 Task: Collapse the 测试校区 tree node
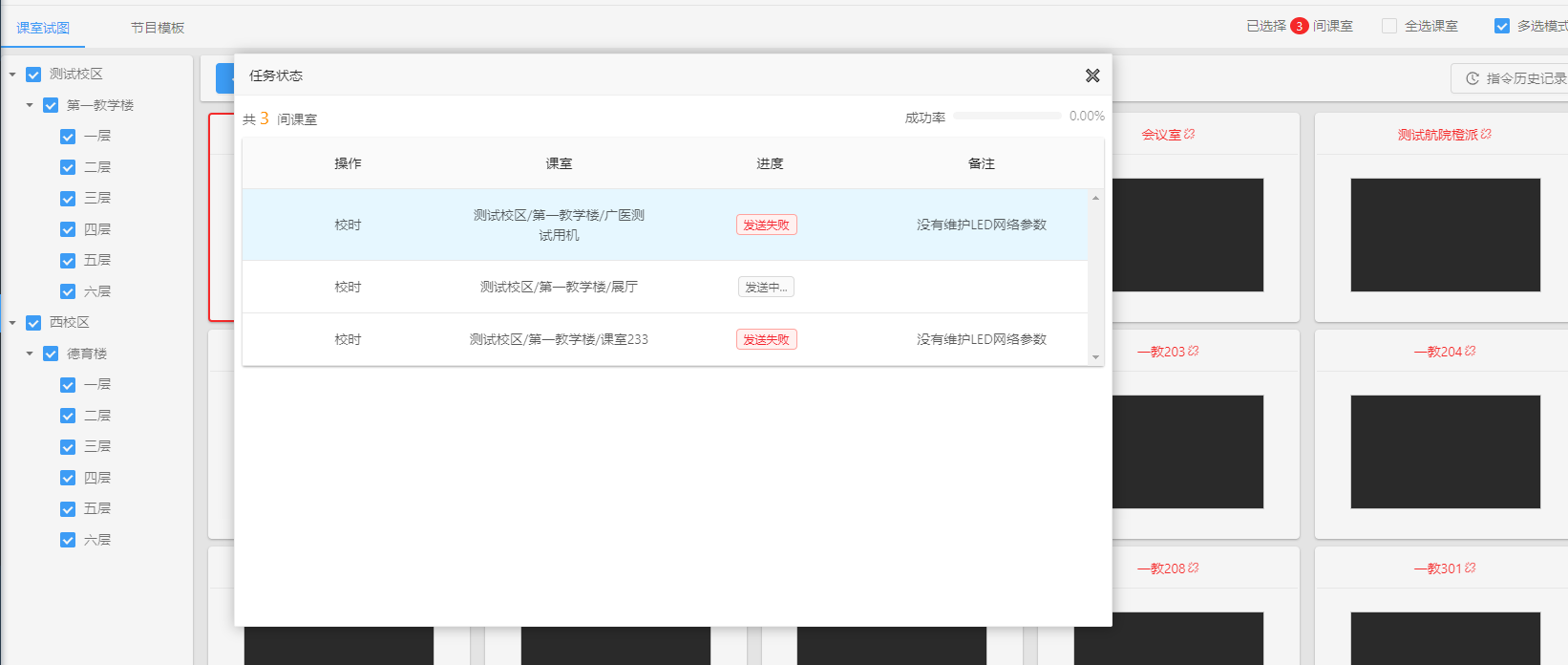point(12,75)
